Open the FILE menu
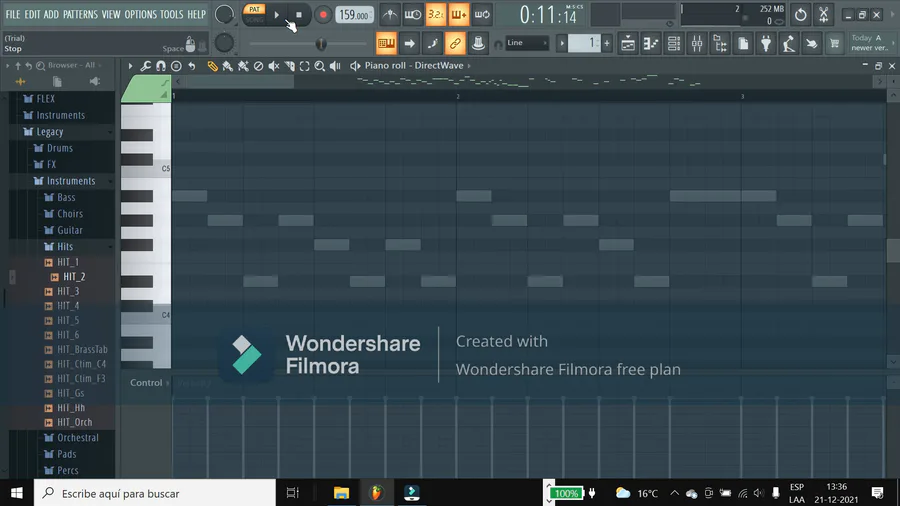This screenshot has height=506, width=900. point(13,14)
